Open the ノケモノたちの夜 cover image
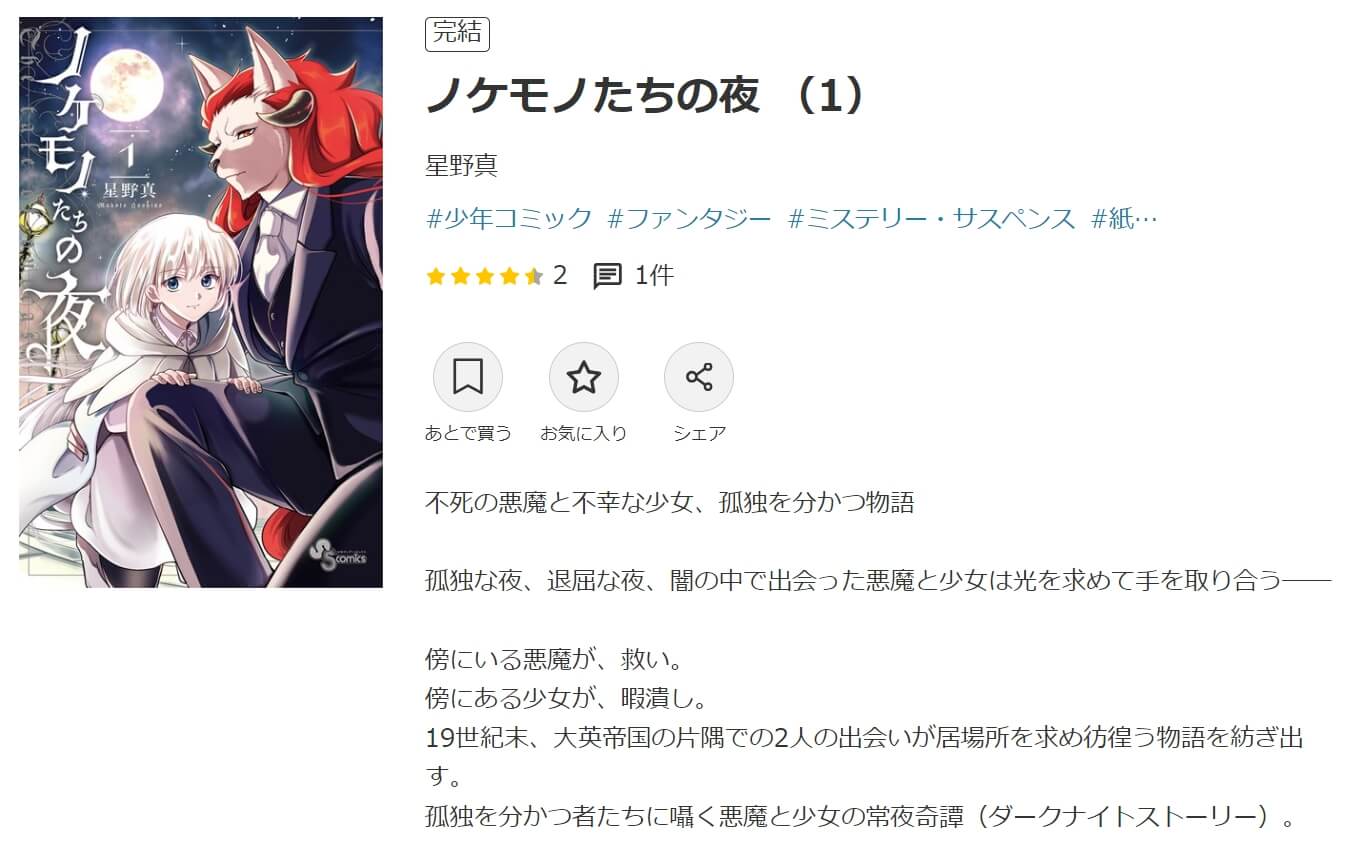Image resolution: width=1350 pixels, height=859 pixels. (201, 302)
